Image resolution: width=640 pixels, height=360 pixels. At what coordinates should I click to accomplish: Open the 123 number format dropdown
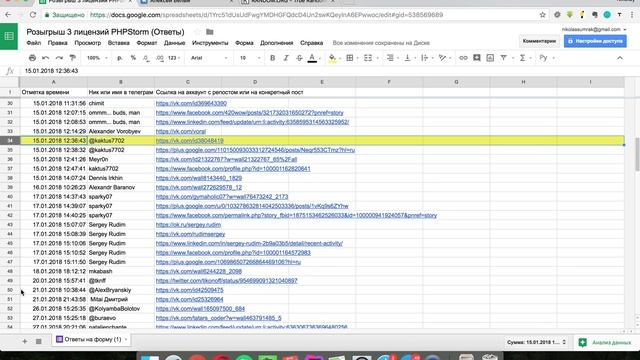coord(174,58)
